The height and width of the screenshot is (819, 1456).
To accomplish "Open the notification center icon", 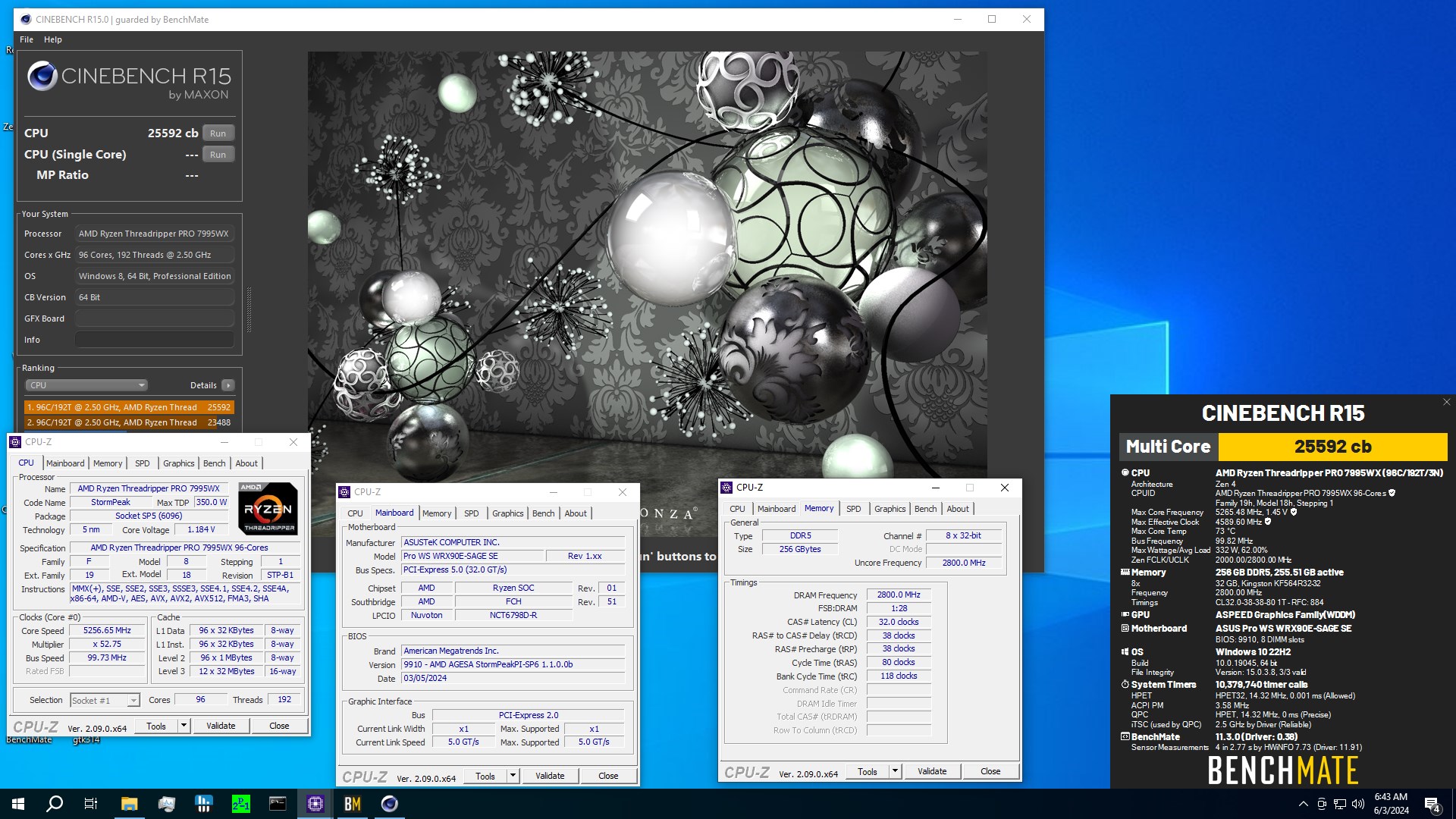I will tap(1432, 804).
